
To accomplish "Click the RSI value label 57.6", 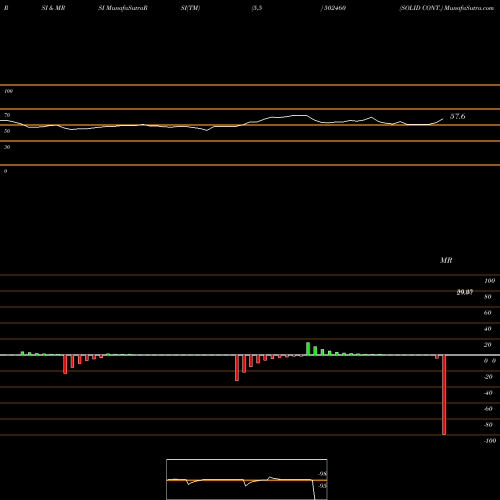I will coord(458,116).
